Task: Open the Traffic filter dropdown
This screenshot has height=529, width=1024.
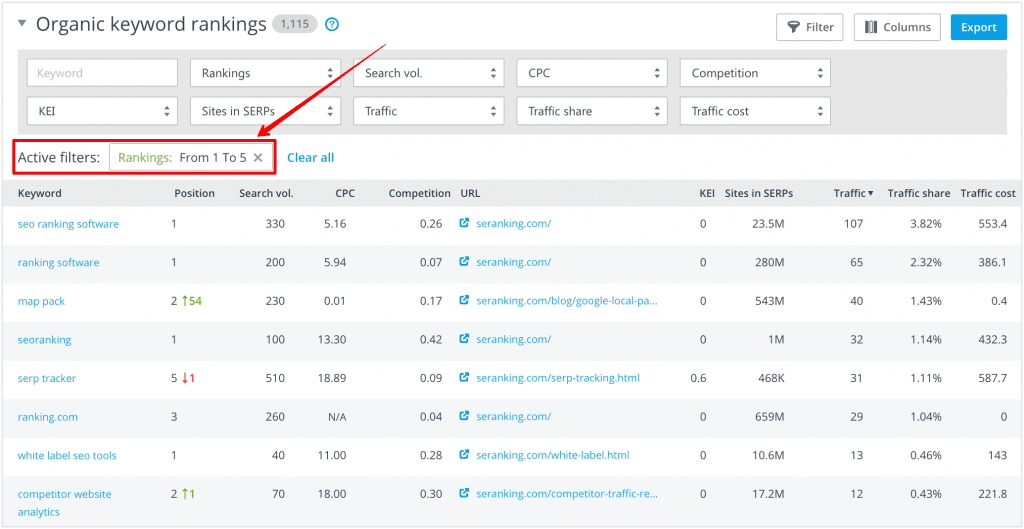Action: click(428, 111)
